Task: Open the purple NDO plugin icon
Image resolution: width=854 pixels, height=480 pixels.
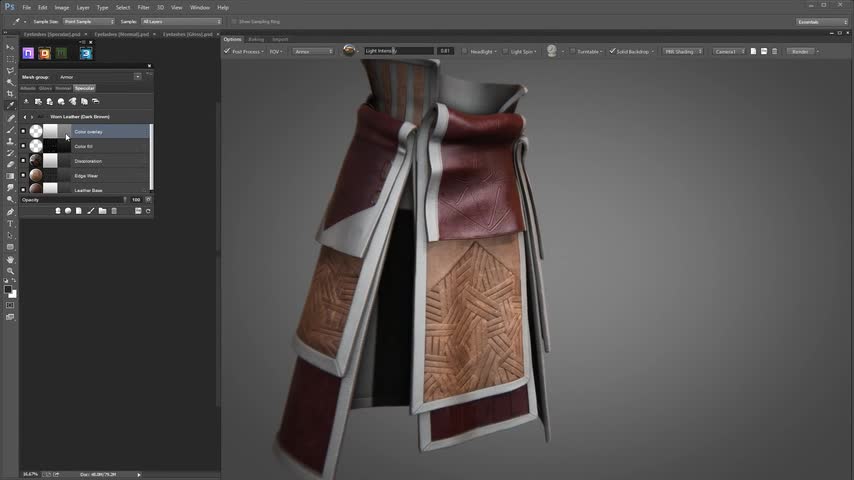Action: 28,53
